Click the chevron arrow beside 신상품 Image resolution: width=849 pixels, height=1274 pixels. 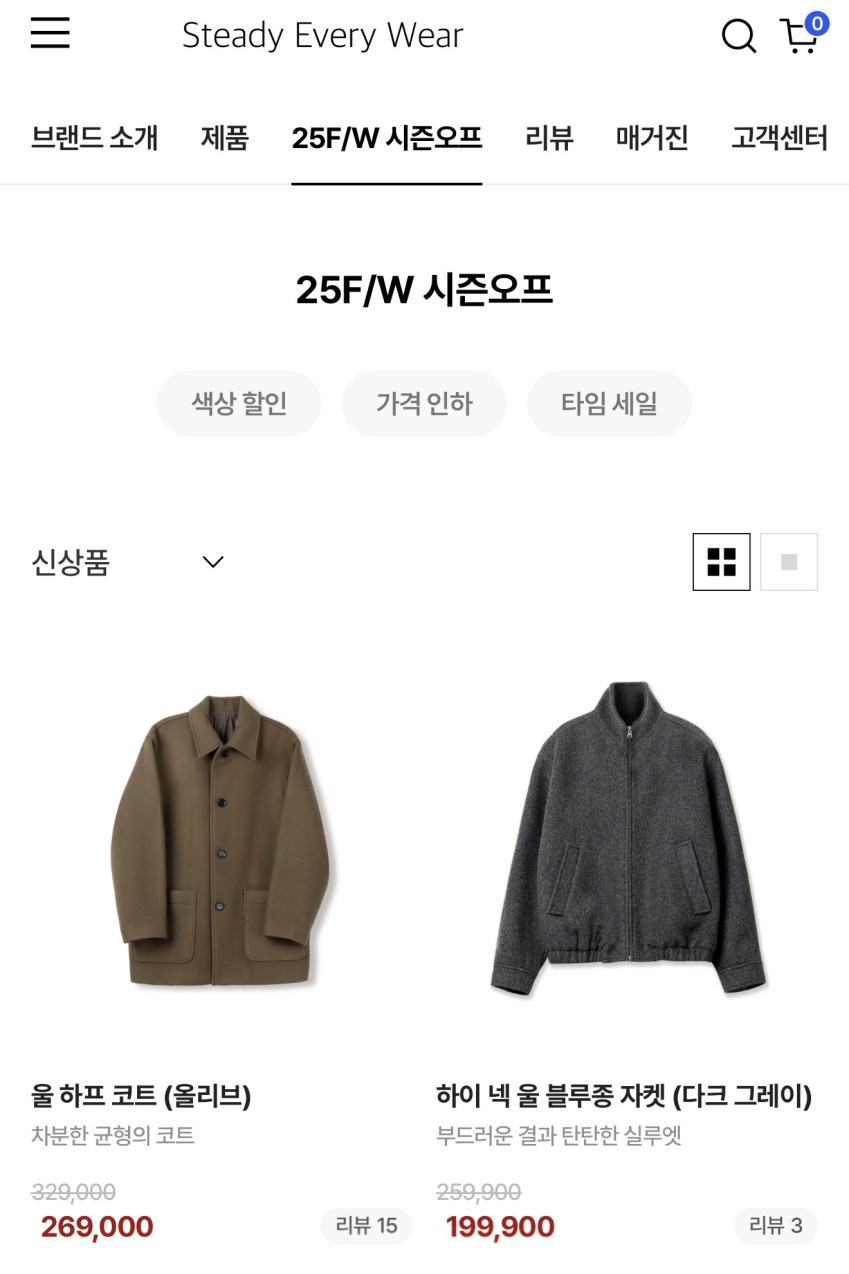pos(213,562)
